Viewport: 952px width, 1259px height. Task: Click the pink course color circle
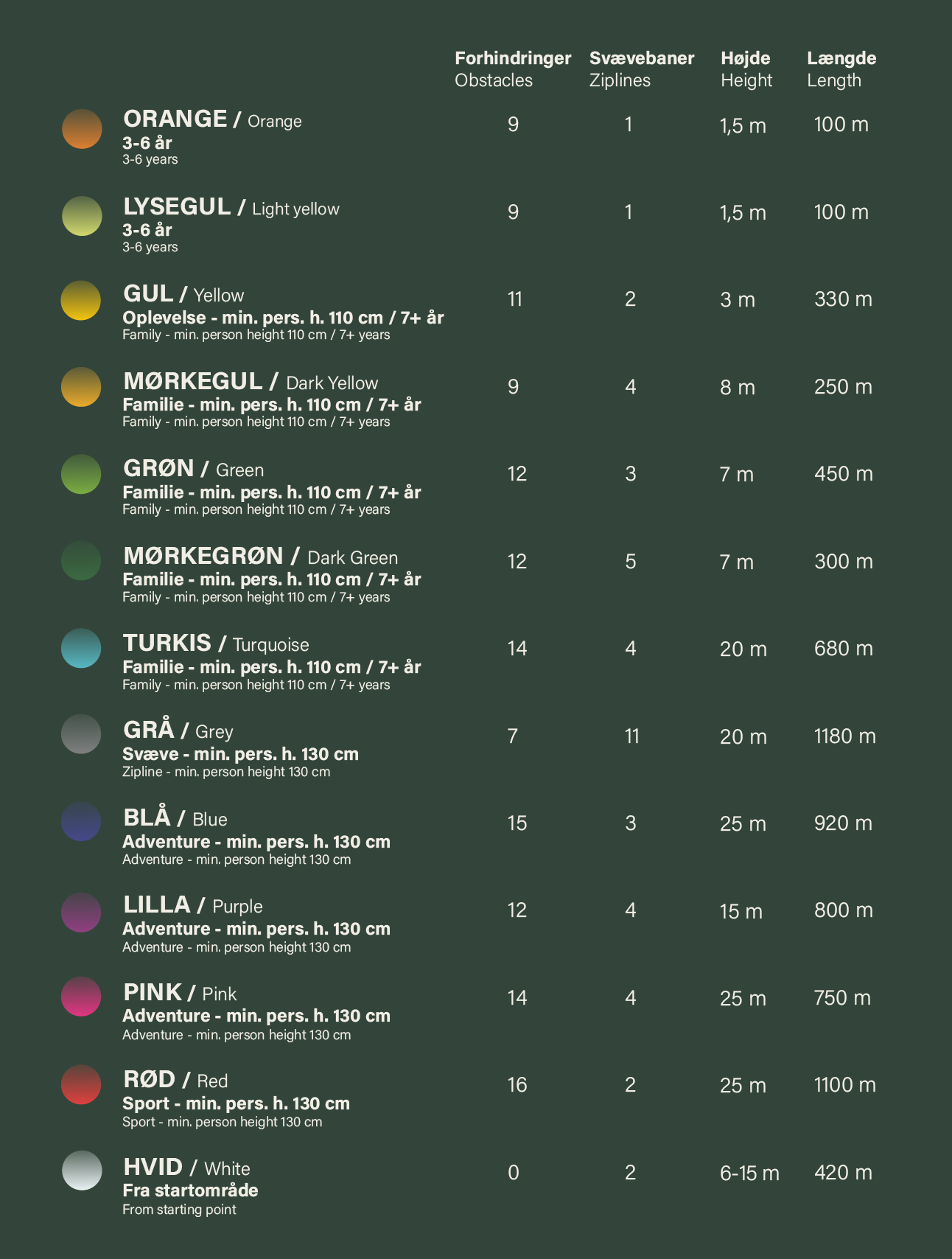(x=81, y=997)
